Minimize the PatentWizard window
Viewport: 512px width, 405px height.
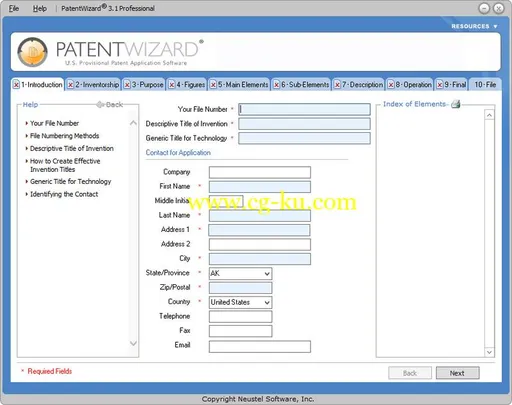coord(484,8)
